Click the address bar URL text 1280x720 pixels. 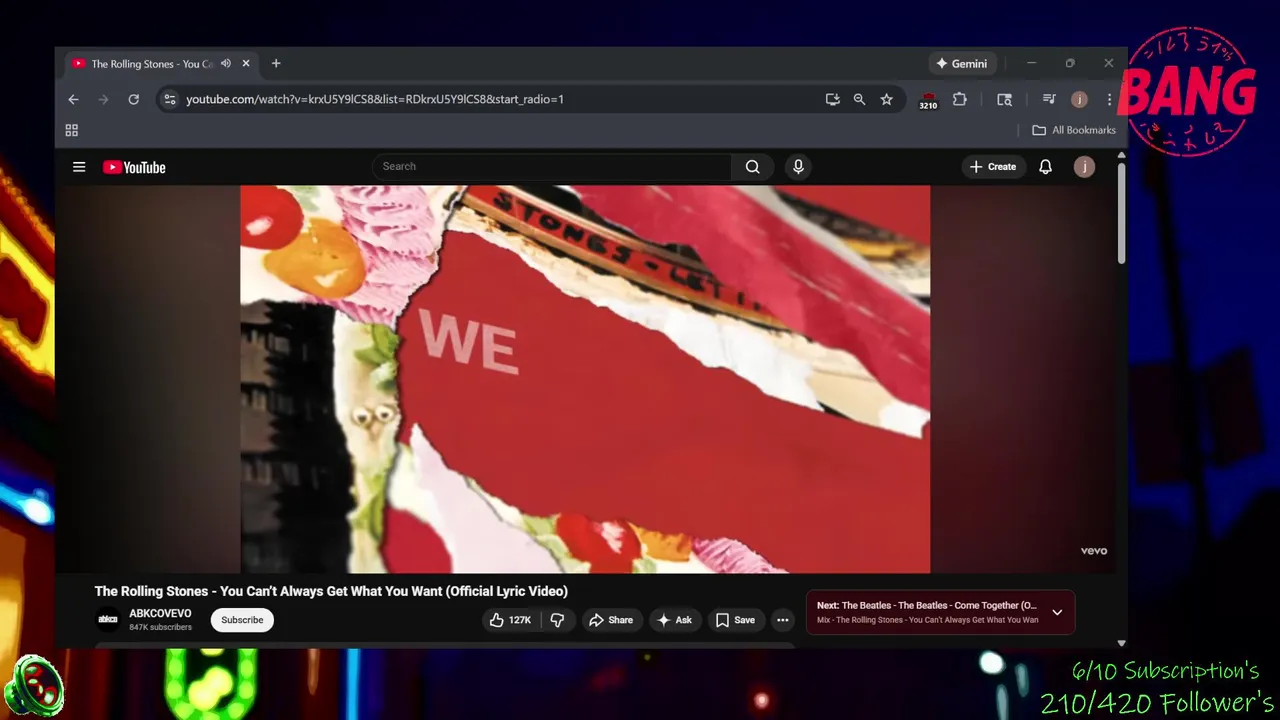[375, 99]
